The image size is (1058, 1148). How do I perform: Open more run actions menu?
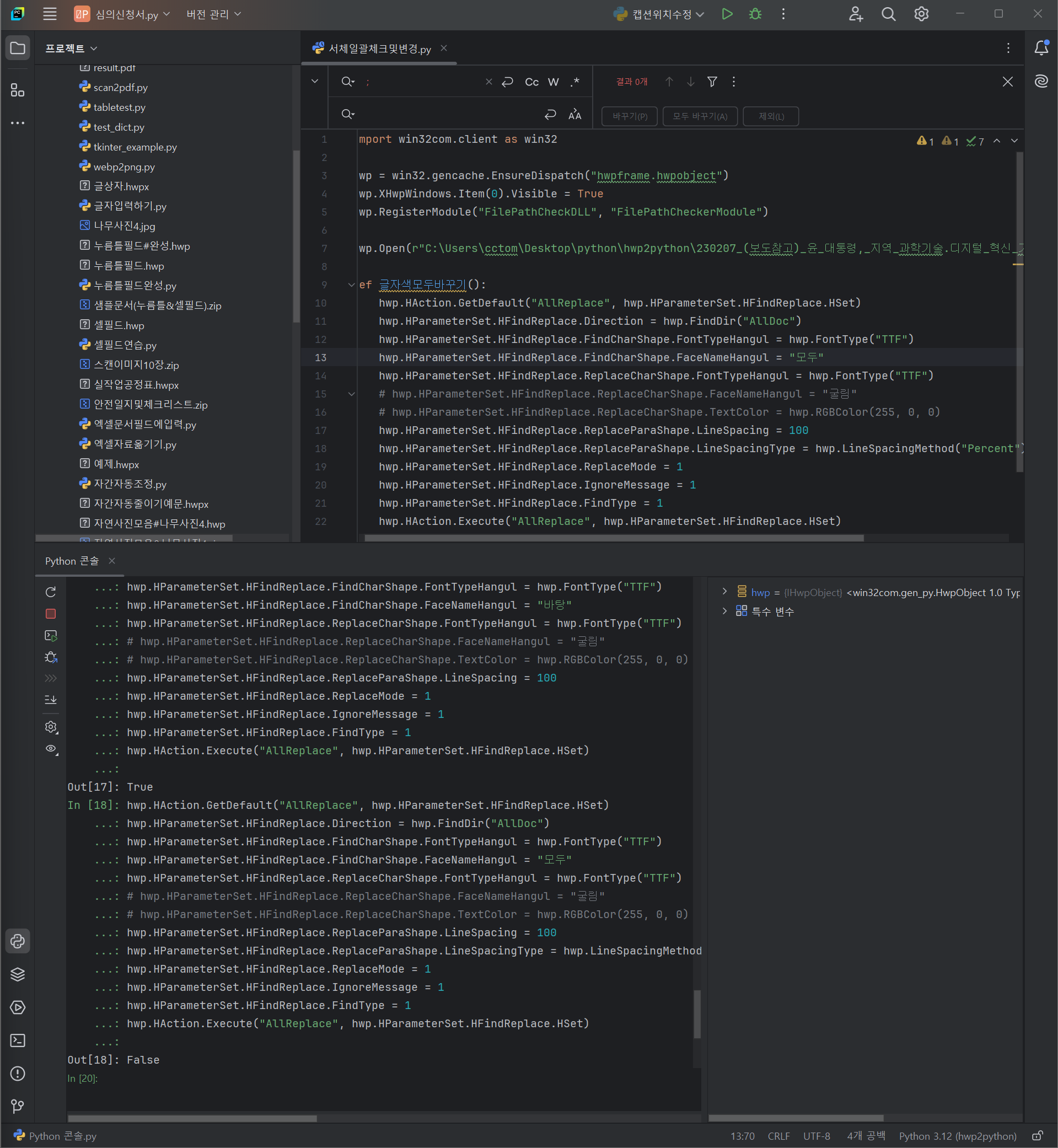(x=783, y=14)
